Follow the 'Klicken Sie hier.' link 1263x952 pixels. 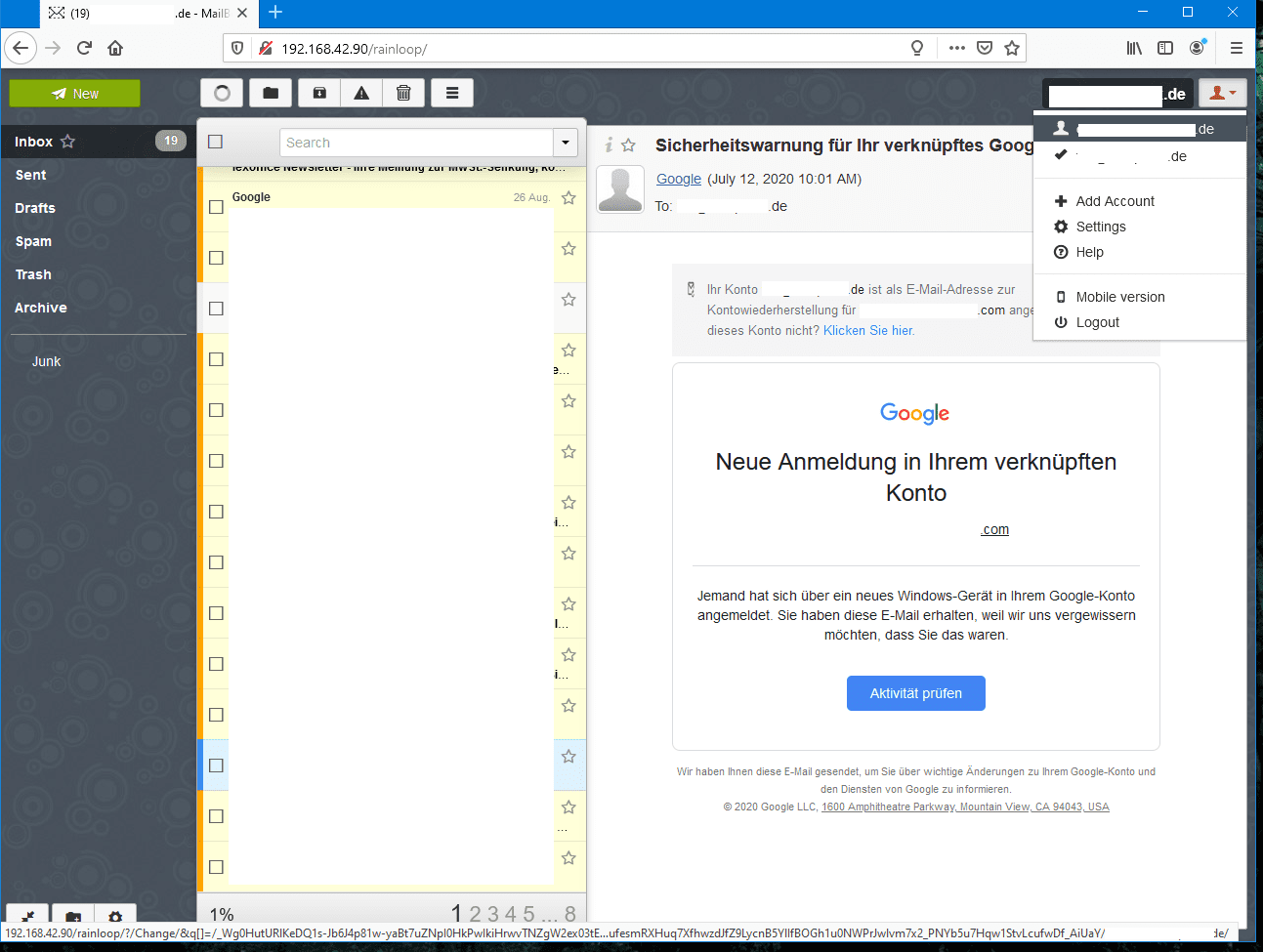pos(869,330)
